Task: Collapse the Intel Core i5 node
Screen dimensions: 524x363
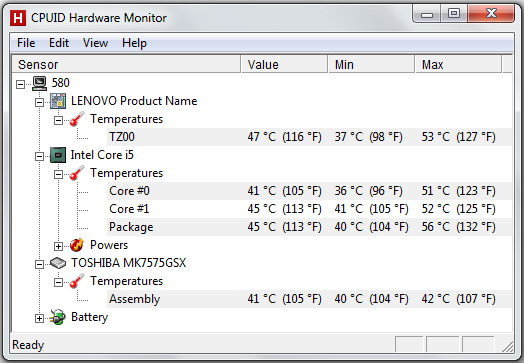Action: click(39, 156)
